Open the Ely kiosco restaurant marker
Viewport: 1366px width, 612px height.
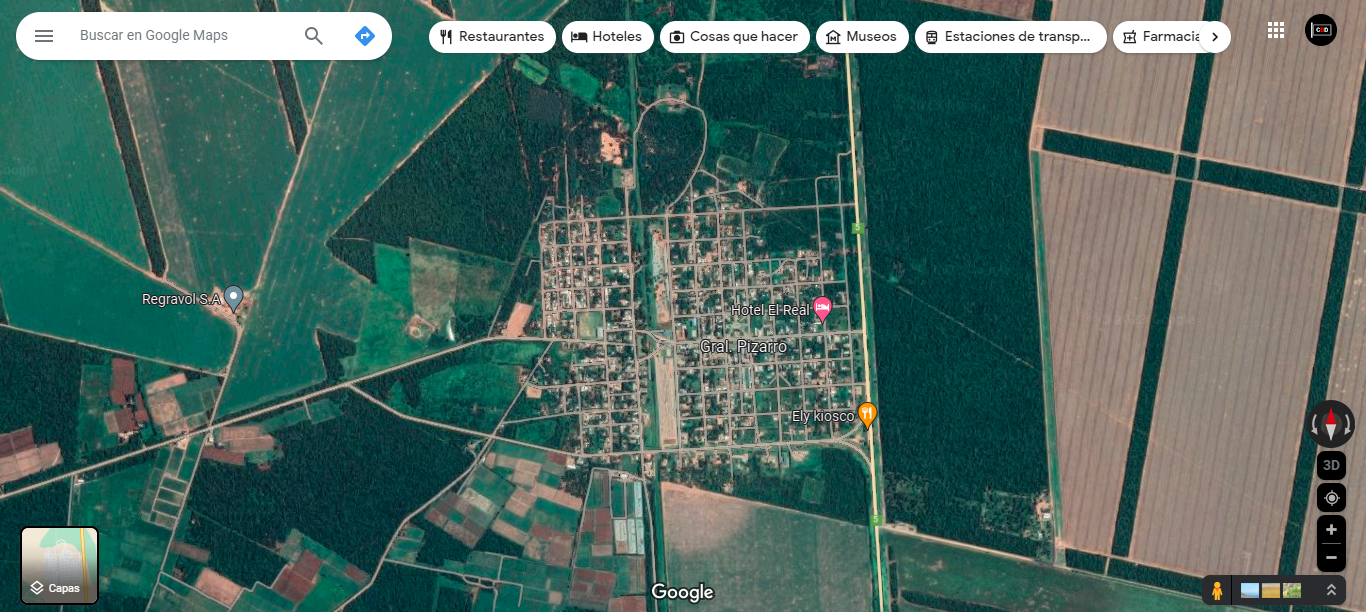pos(868,414)
